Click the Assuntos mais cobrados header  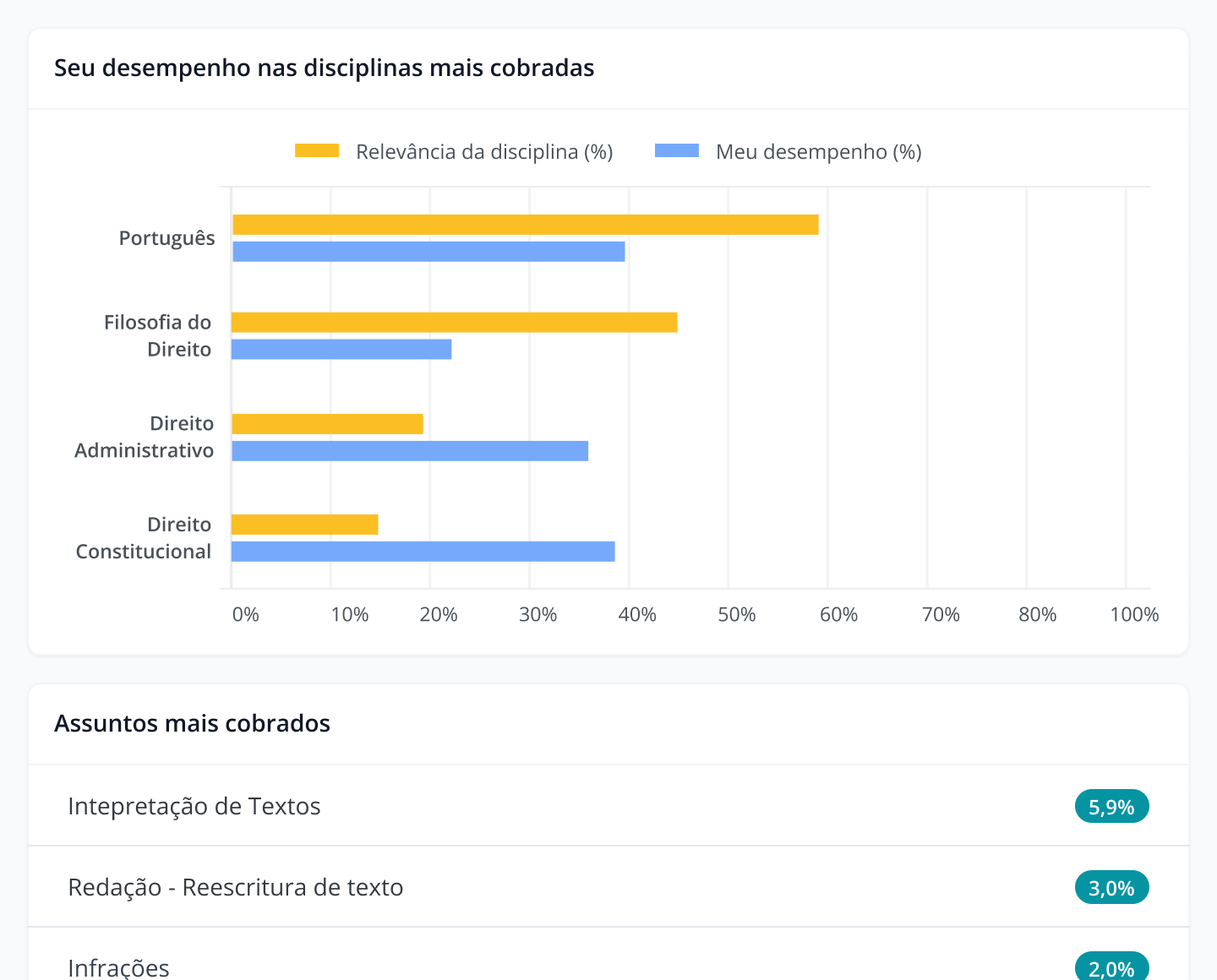point(193,723)
